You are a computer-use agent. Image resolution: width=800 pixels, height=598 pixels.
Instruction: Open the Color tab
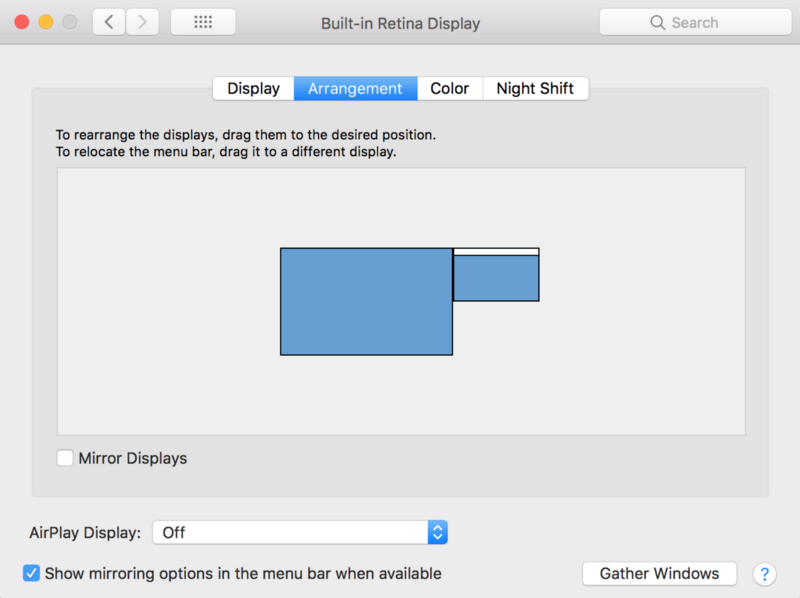(449, 88)
